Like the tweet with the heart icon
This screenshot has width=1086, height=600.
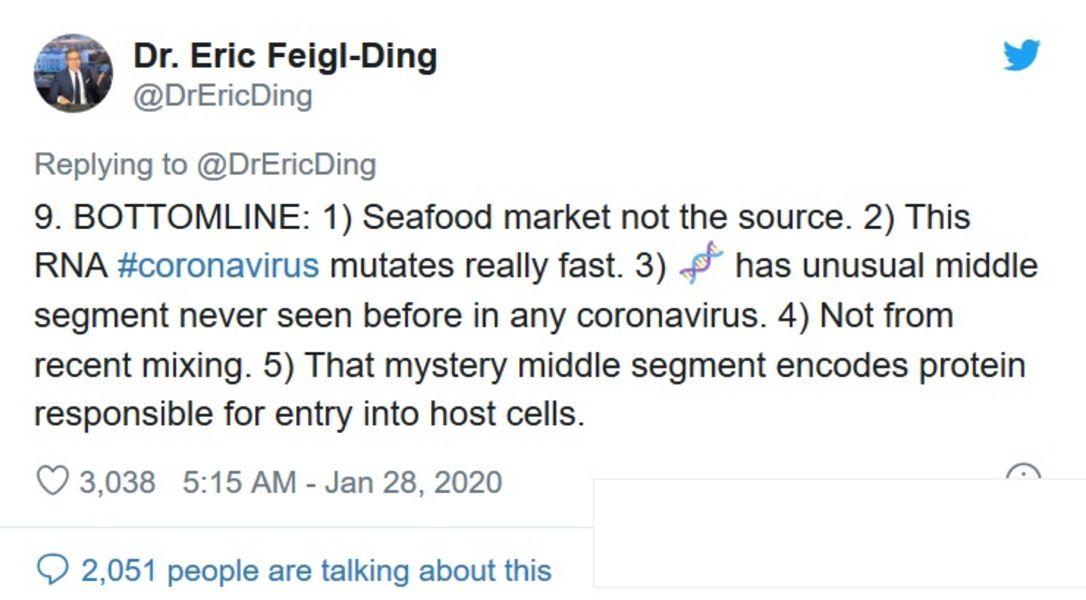(x=52, y=482)
